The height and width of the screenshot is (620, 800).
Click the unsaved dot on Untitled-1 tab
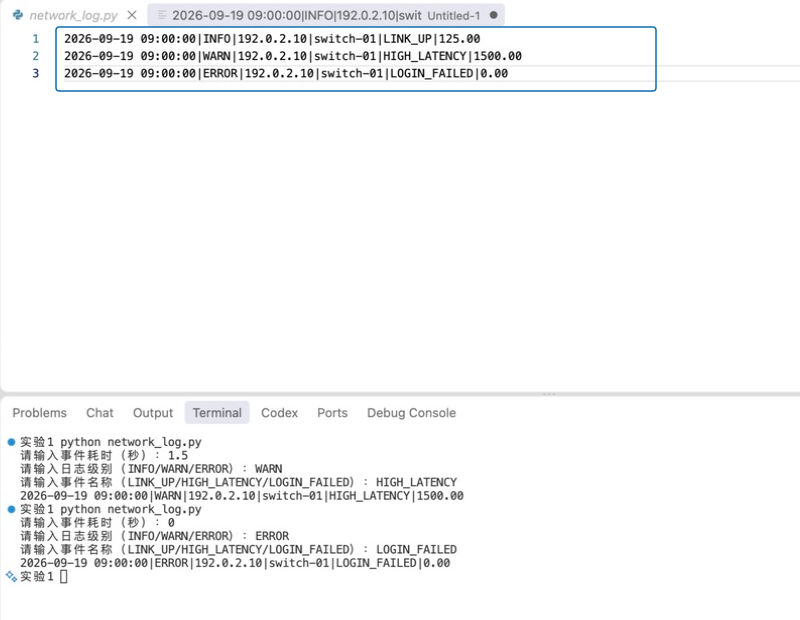(493, 15)
